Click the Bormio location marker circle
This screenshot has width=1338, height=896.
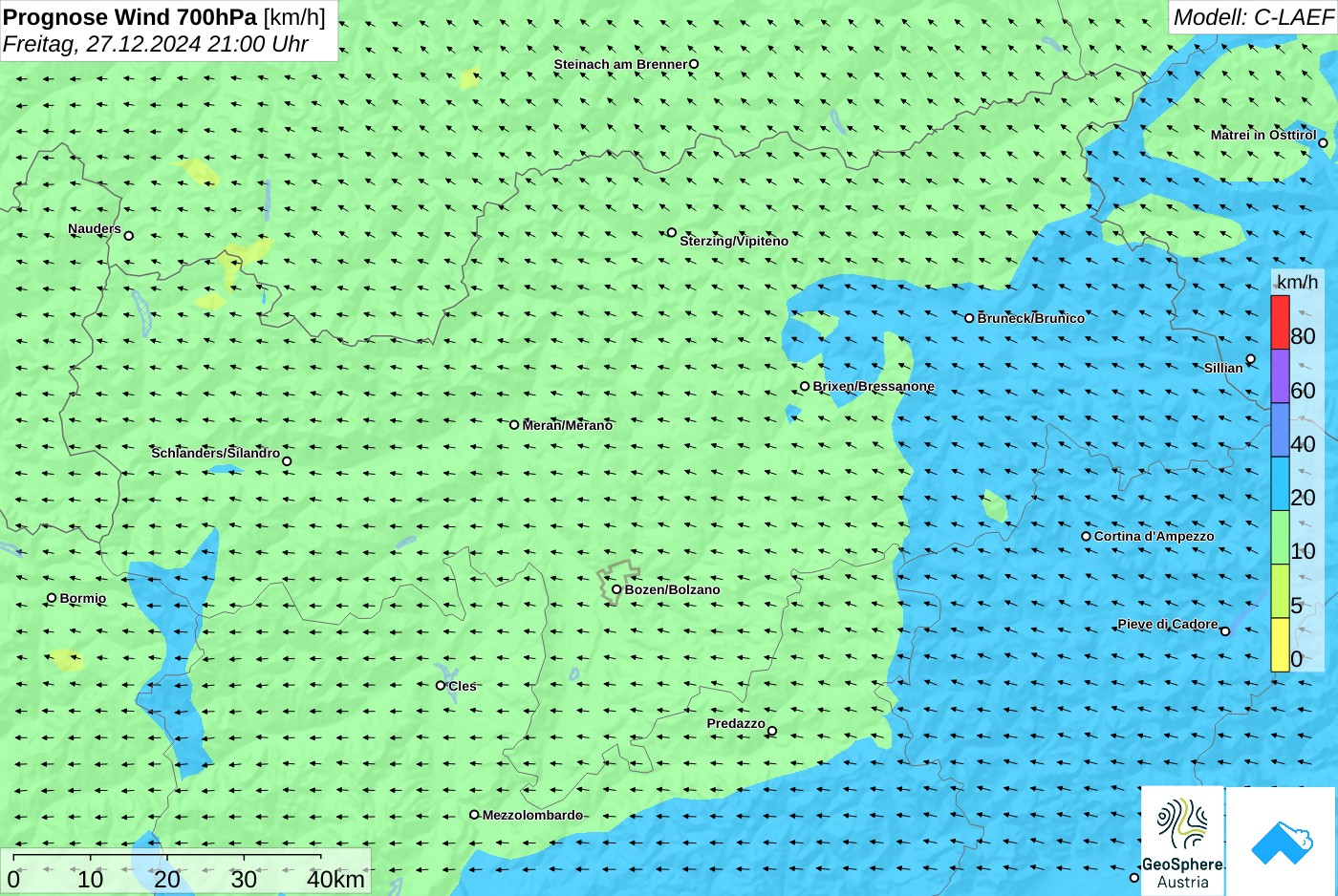[52, 598]
